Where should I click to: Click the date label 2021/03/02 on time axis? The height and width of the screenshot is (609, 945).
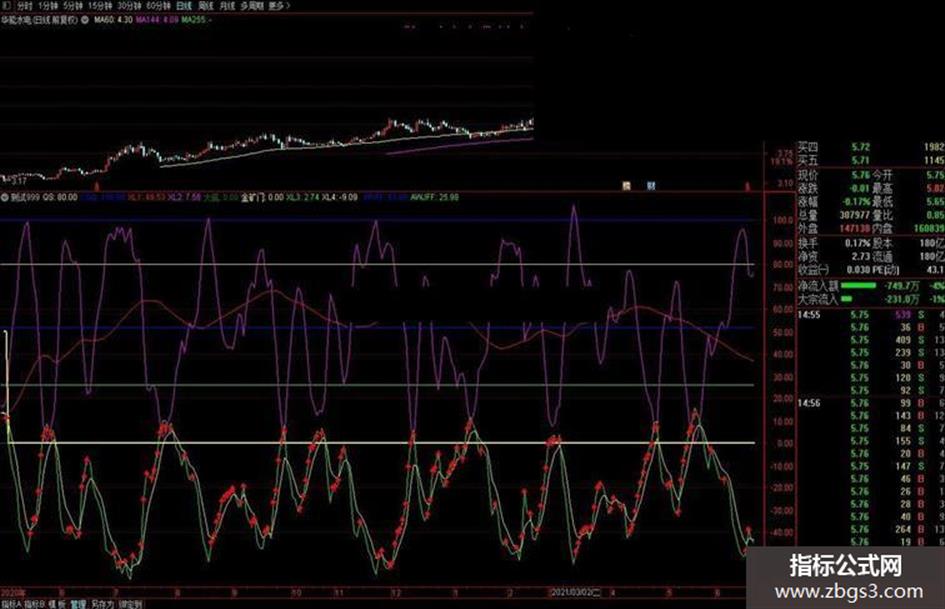click(x=576, y=593)
